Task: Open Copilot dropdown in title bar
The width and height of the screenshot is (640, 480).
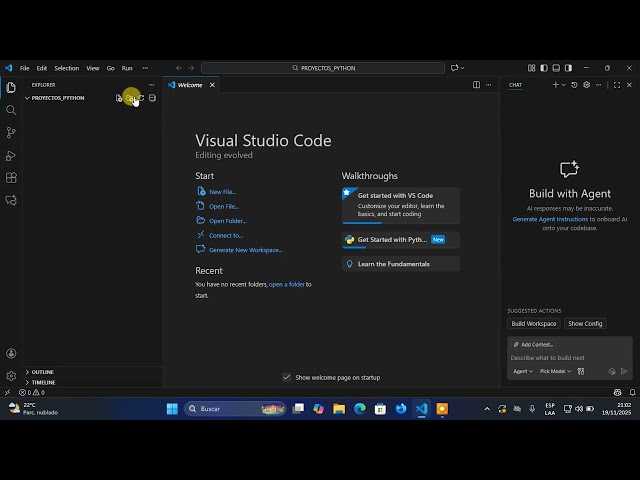Action: pyautogui.click(x=462, y=68)
